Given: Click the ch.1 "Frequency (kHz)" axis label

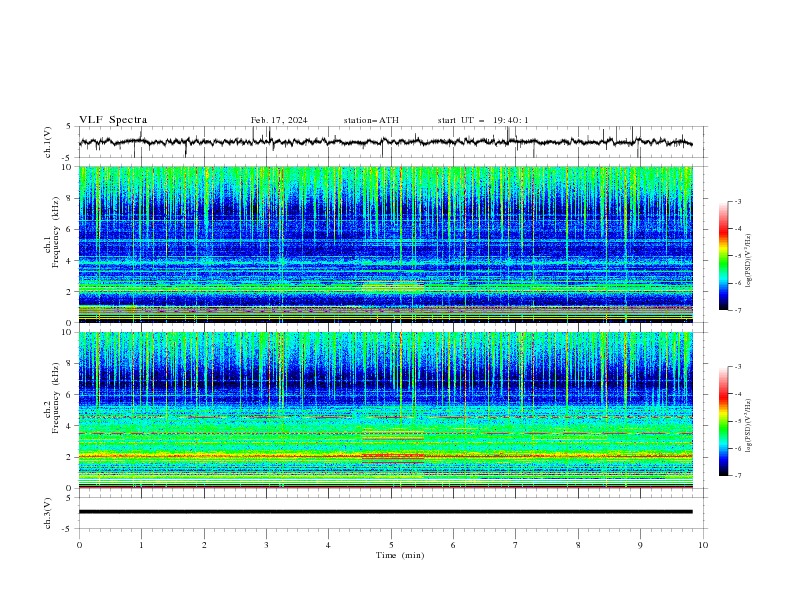Looking at the screenshot, I should pyautogui.click(x=56, y=232).
